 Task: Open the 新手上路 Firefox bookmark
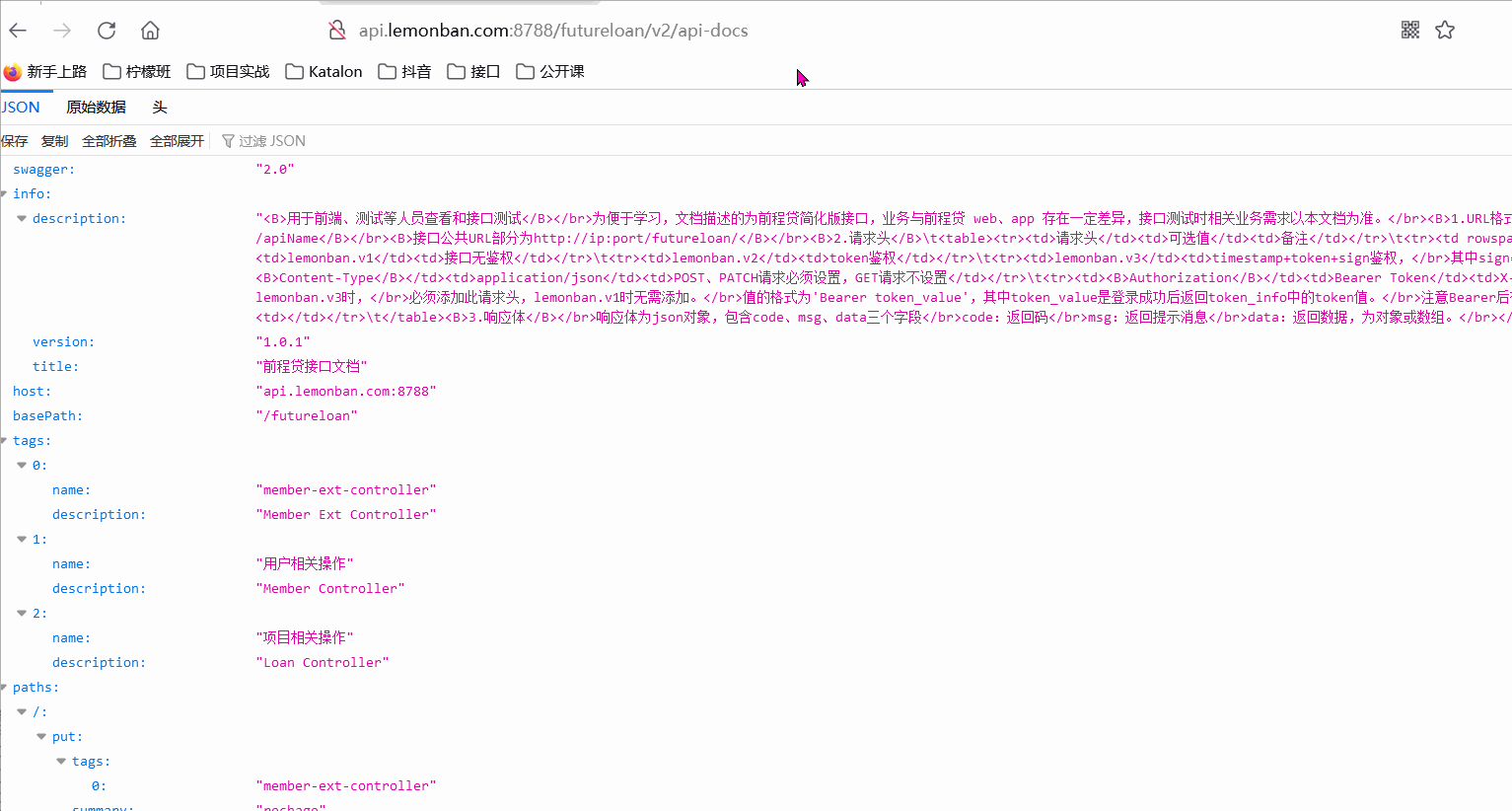[x=45, y=72]
